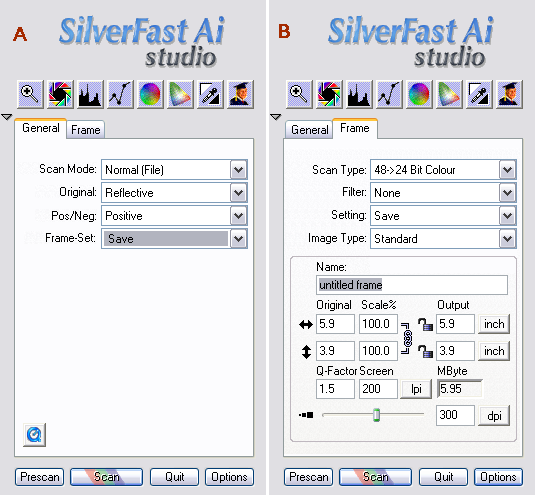Switch to the General tab in panel A
535x495 pixels.
41,128
